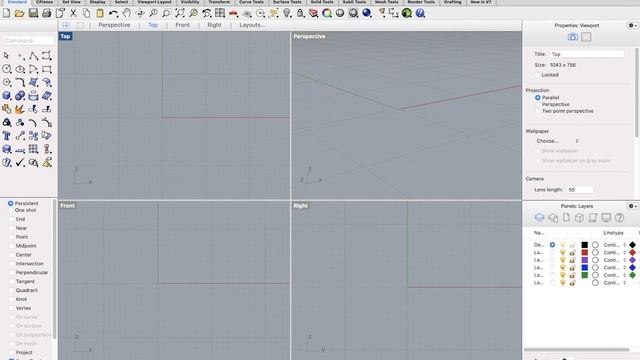
Task: Open the Wallpaper Choose dropdown
Action: 557,141
